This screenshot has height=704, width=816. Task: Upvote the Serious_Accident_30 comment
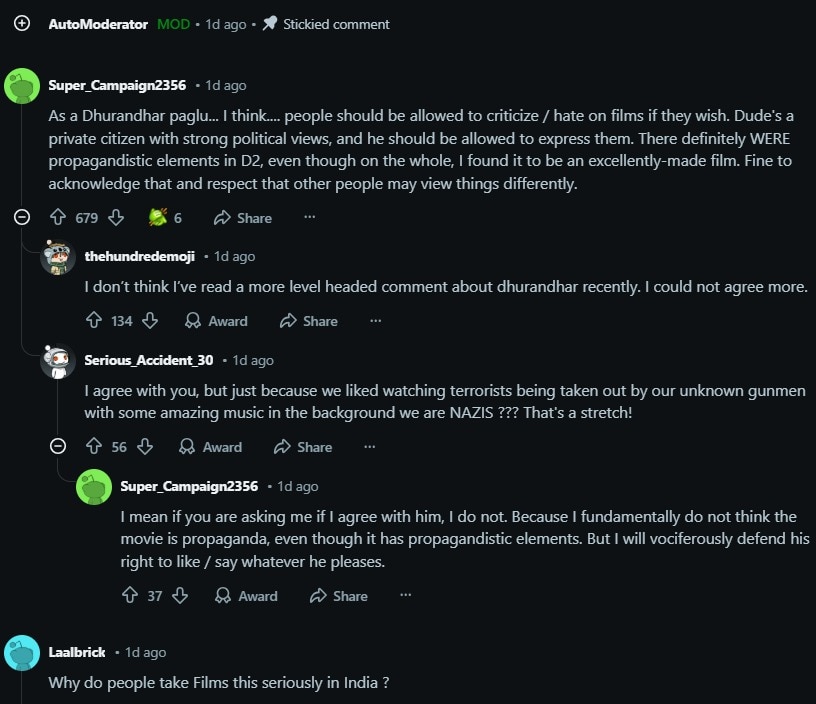94,446
